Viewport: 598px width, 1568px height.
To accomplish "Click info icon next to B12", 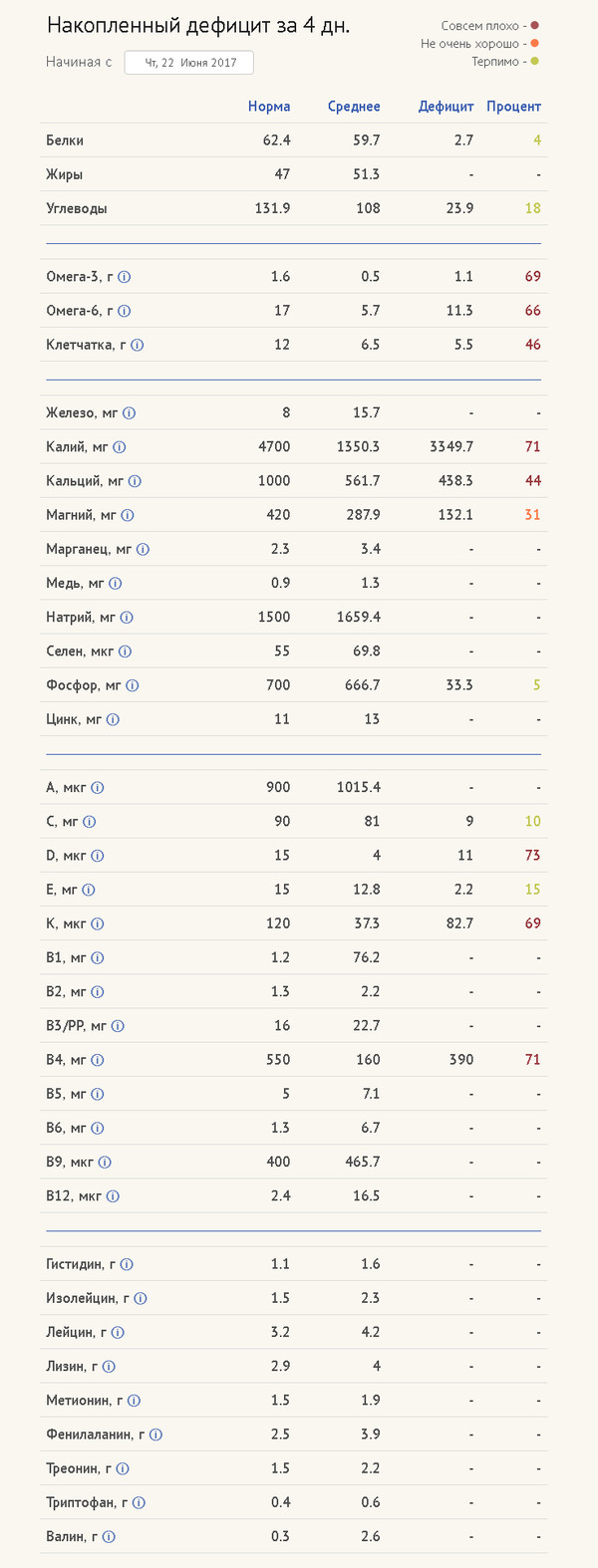I will coord(113,1196).
